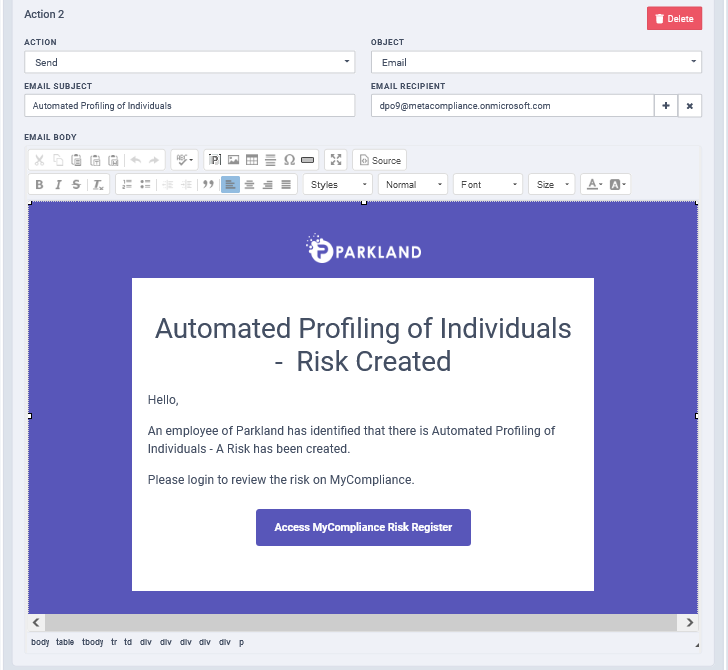Select Align Left
The height and width of the screenshot is (670, 728).
(230, 185)
